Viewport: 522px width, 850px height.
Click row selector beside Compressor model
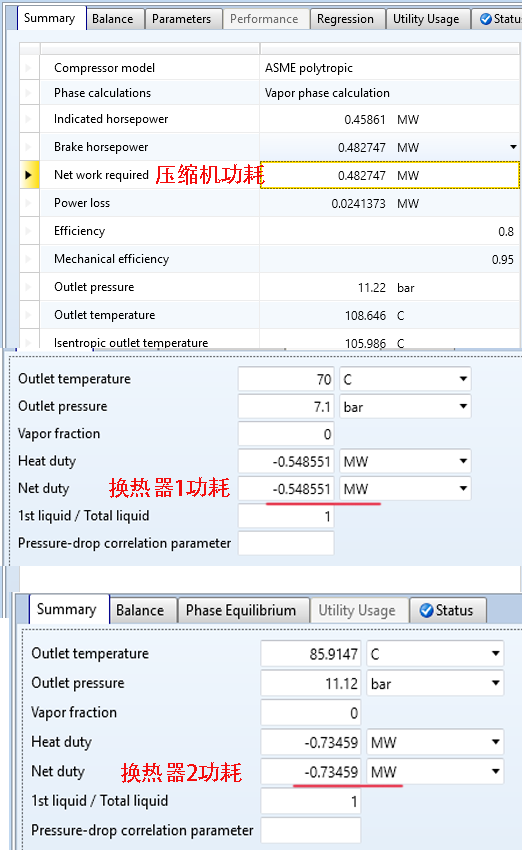coord(29,68)
